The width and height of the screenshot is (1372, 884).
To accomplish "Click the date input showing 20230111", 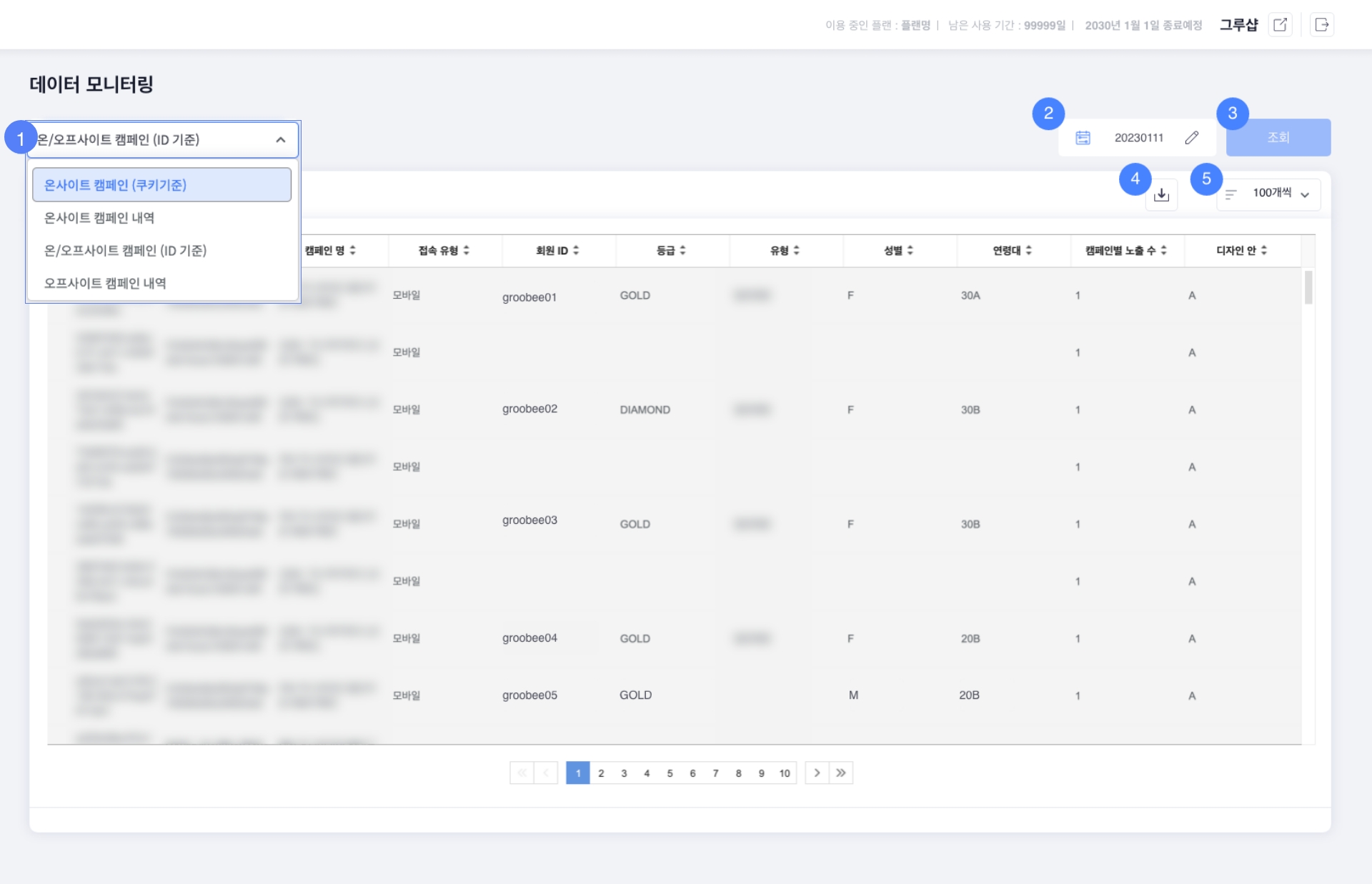I will tap(1138, 137).
